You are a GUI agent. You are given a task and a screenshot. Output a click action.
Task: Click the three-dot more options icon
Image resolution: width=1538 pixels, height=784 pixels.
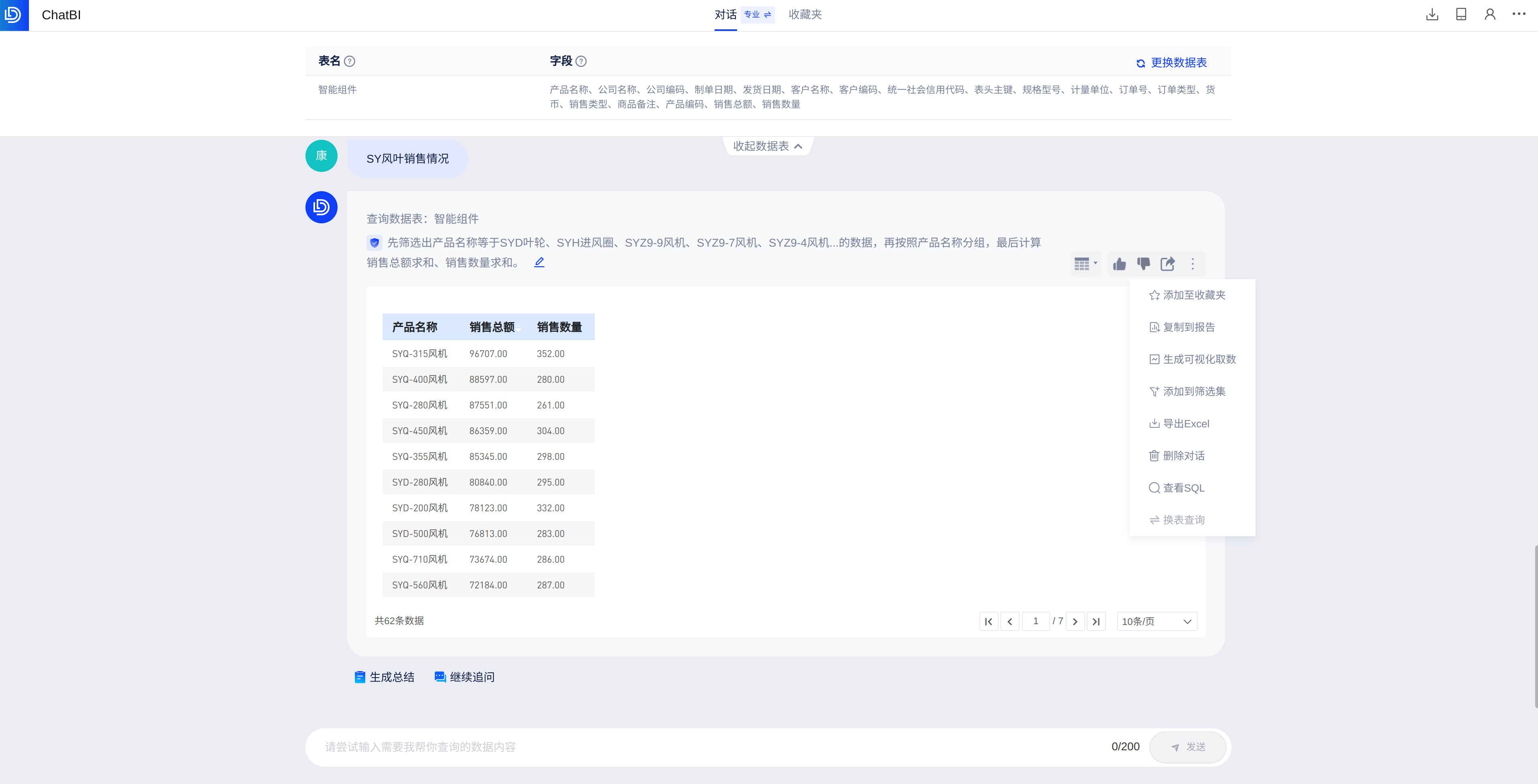[x=1193, y=264]
